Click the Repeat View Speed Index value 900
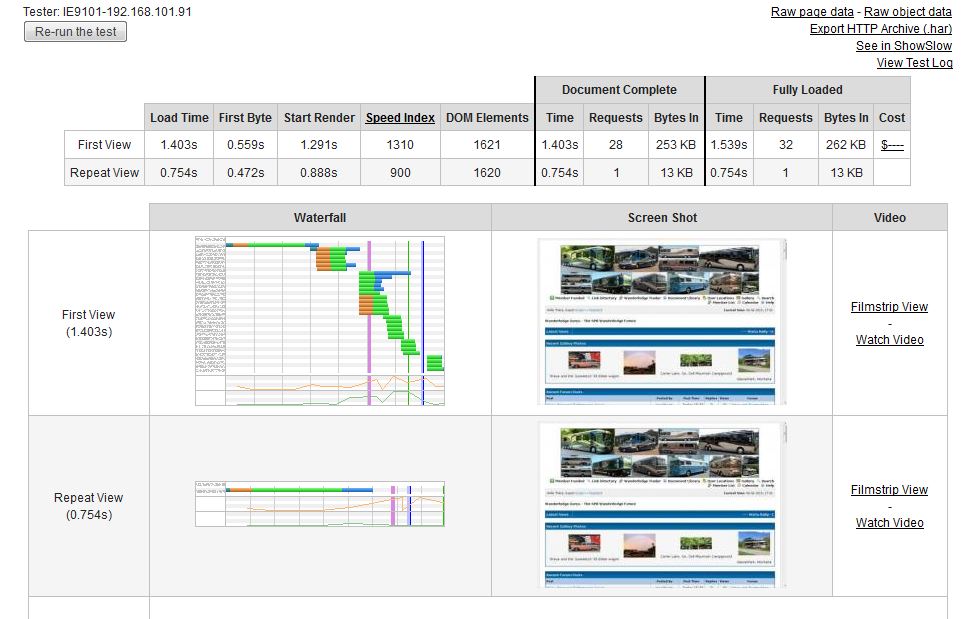This screenshot has width=964, height=619. click(400, 172)
